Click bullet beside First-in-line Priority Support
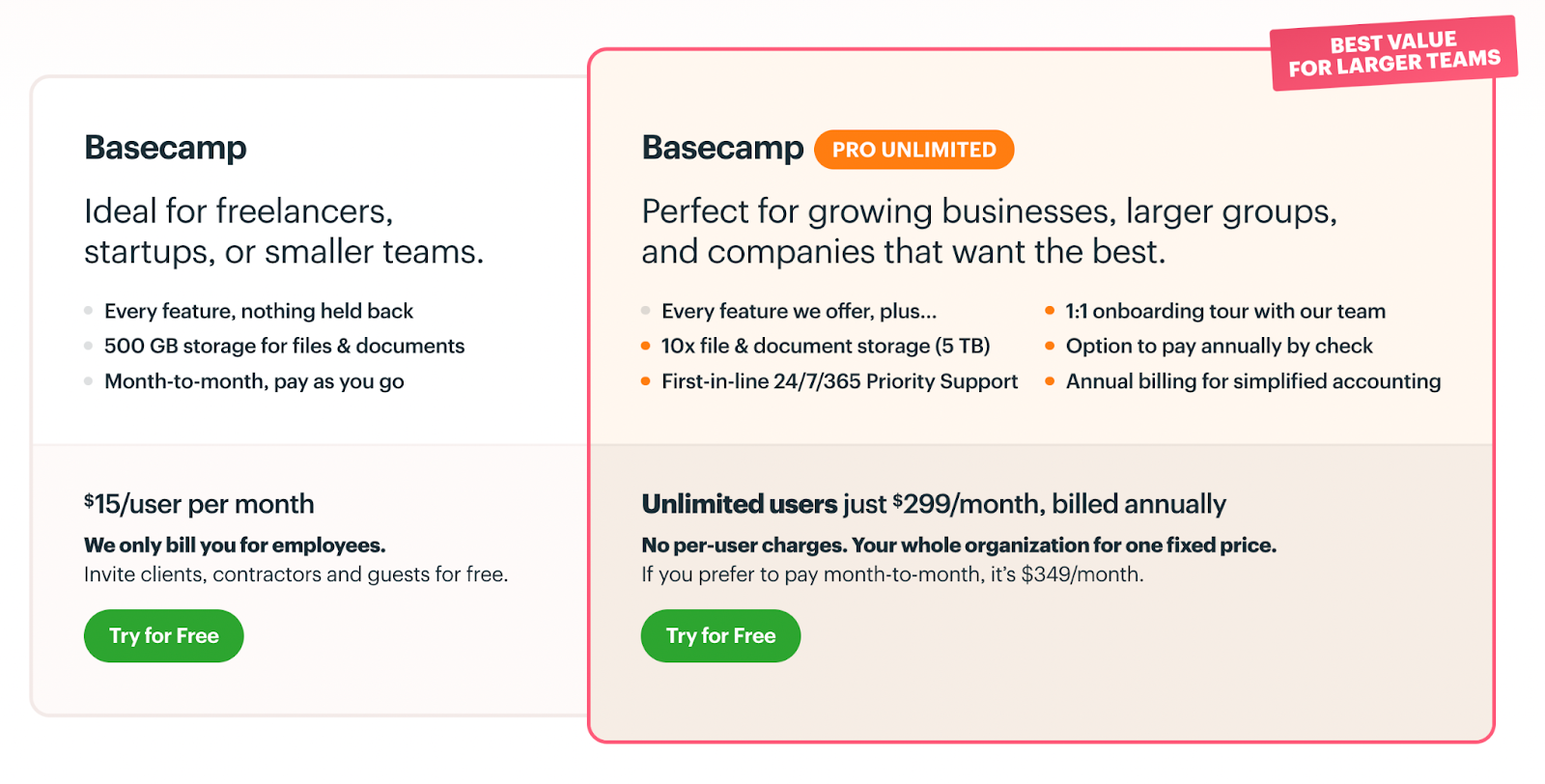 pos(645,381)
